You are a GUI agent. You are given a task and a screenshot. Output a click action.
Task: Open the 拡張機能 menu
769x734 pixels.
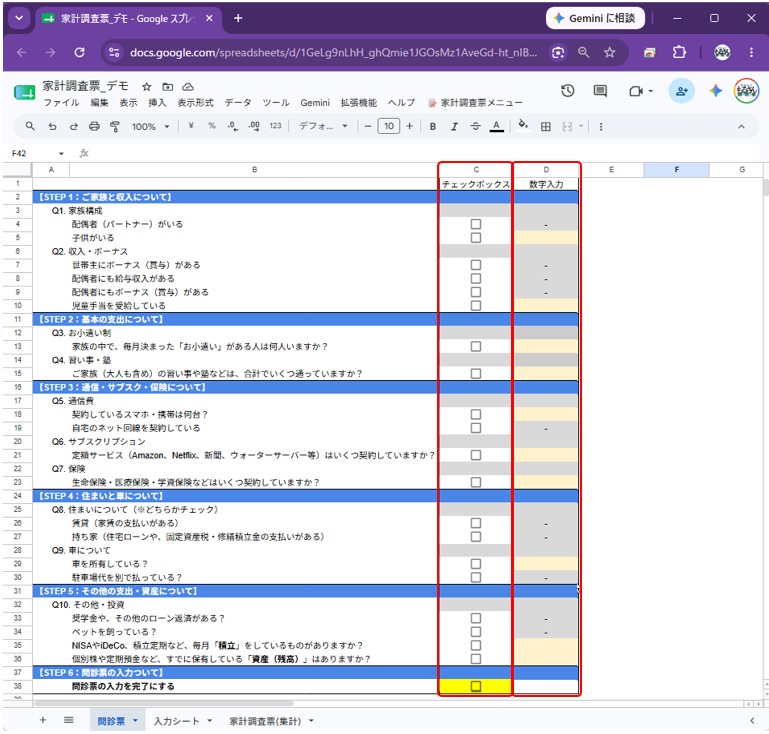(359, 102)
